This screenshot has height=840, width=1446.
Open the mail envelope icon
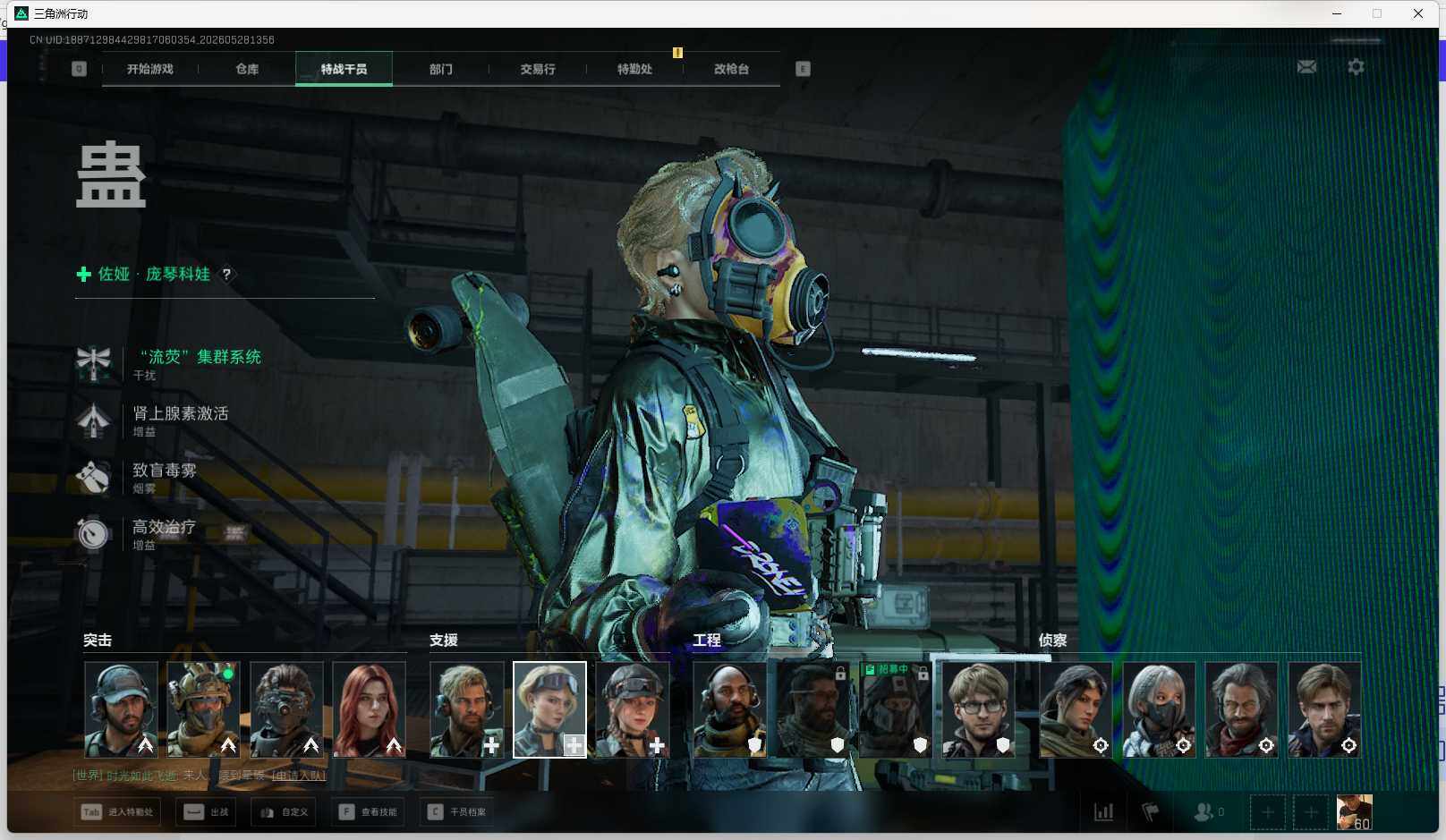[1306, 67]
